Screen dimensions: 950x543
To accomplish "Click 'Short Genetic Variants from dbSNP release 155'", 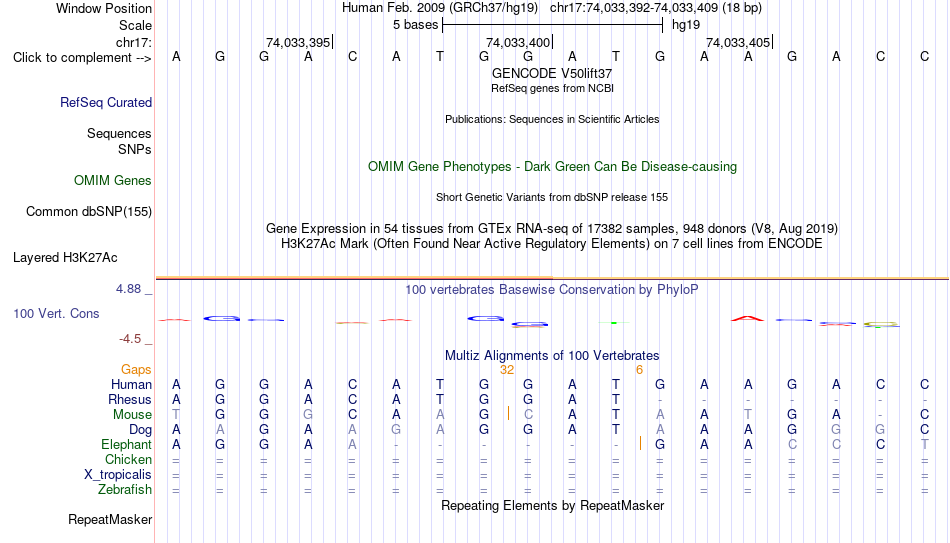I will point(552,198).
